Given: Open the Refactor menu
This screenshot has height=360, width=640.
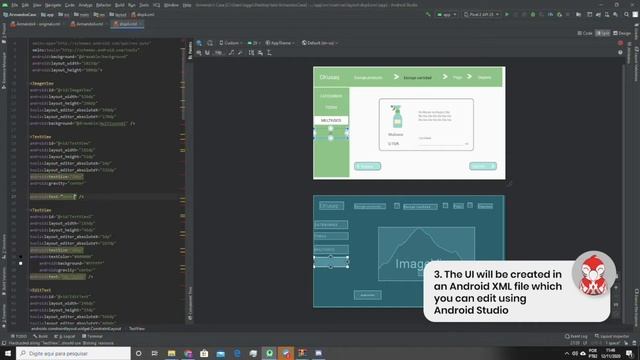Looking at the screenshot, I should point(103,5).
